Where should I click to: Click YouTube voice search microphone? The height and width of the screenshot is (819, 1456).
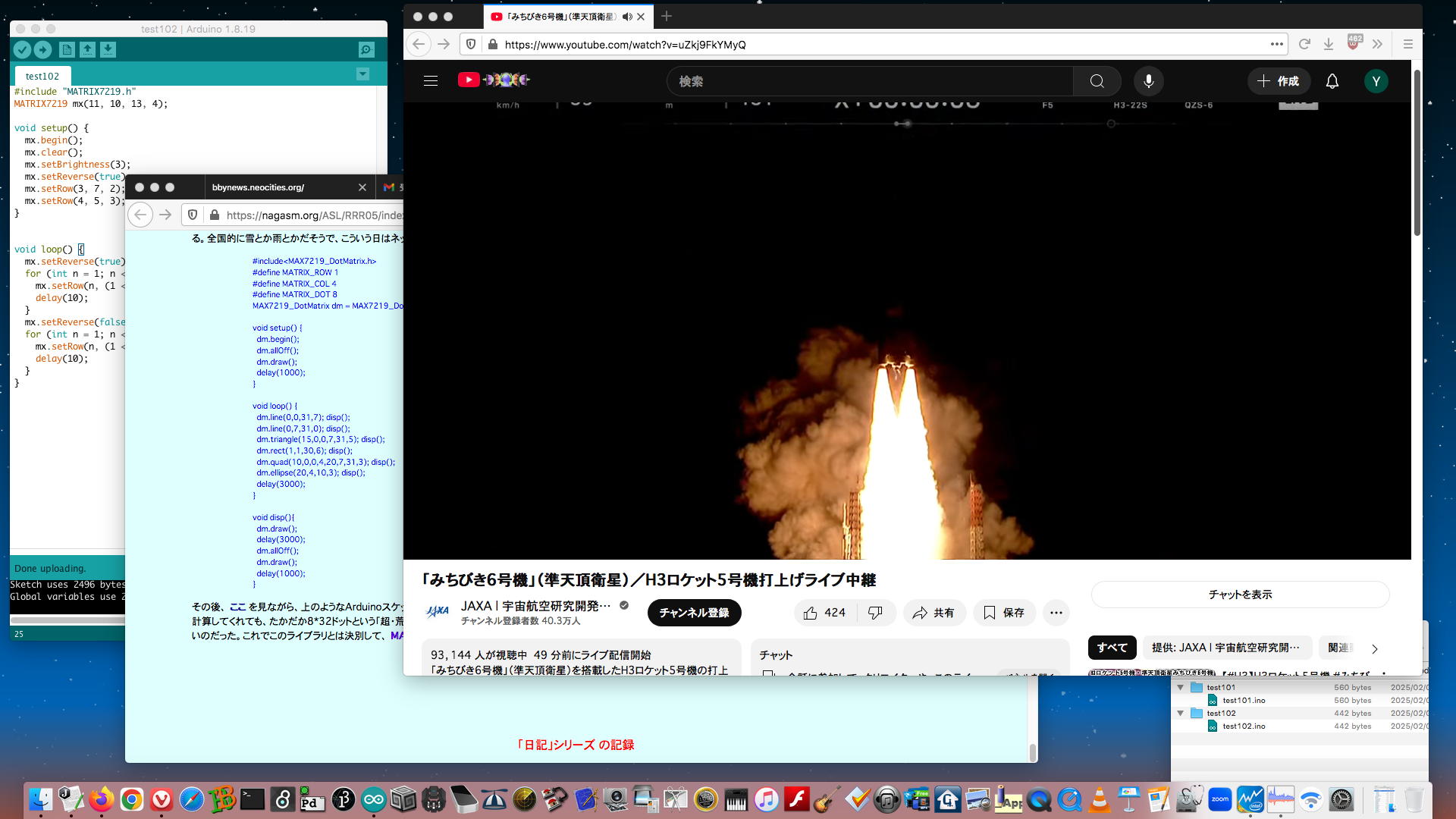1148,81
